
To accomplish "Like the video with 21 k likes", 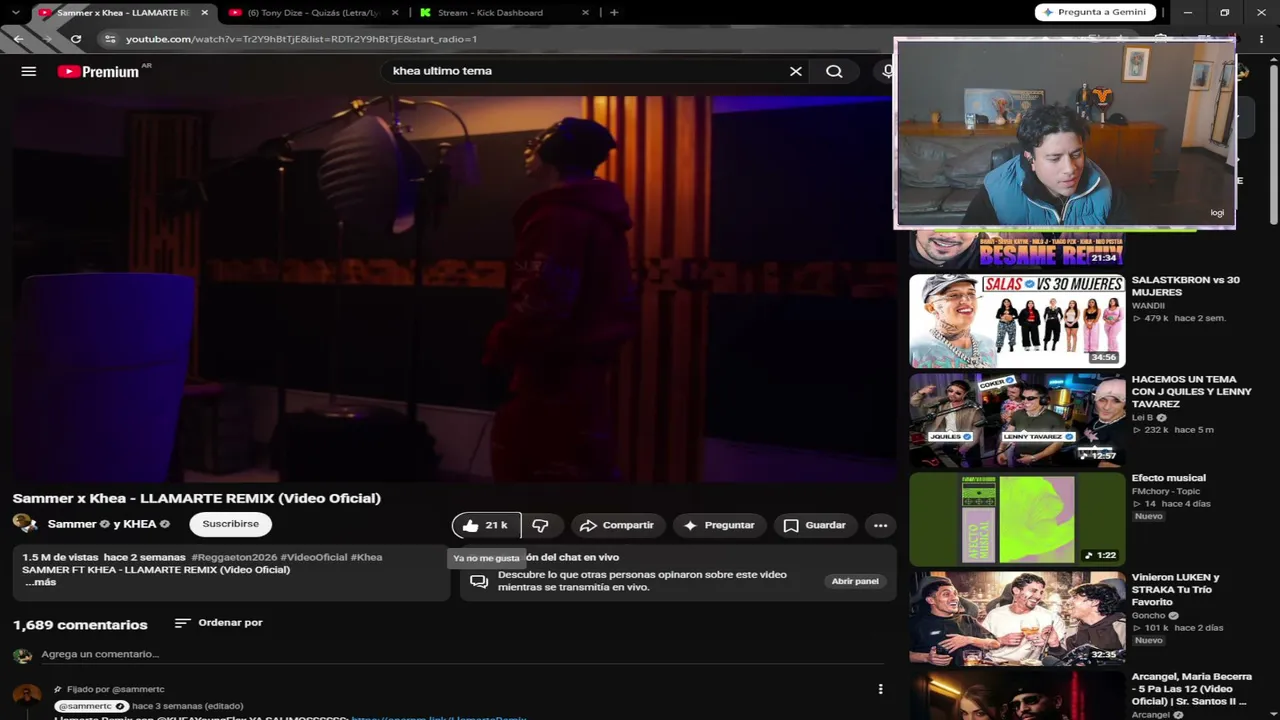I will click(485, 525).
